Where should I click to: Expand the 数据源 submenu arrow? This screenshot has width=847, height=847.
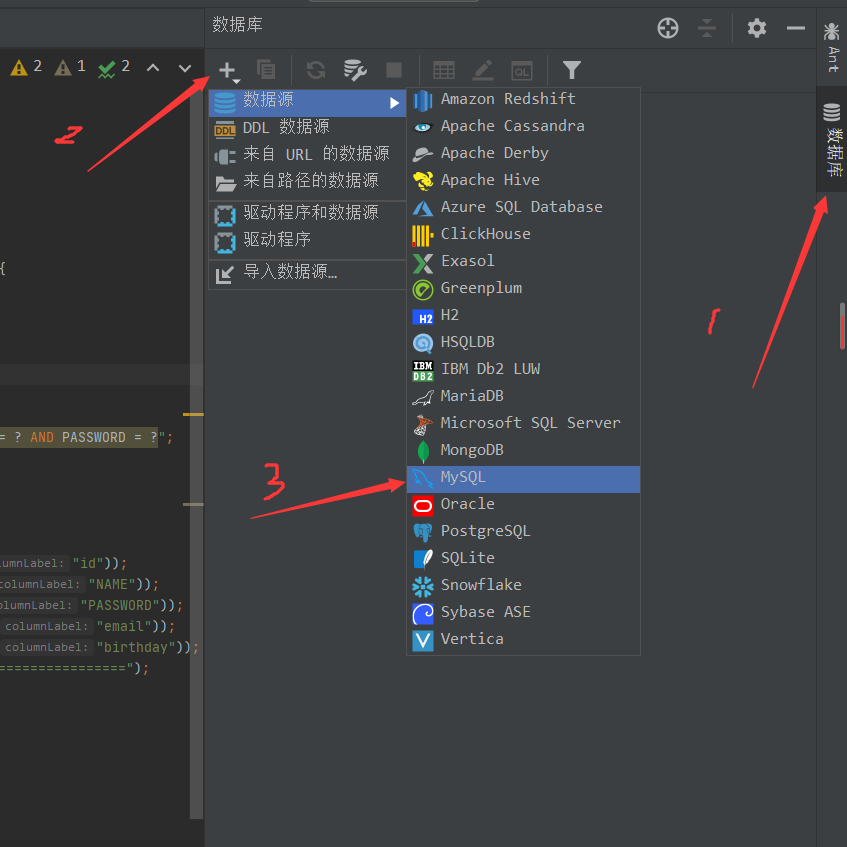point(394,103)
